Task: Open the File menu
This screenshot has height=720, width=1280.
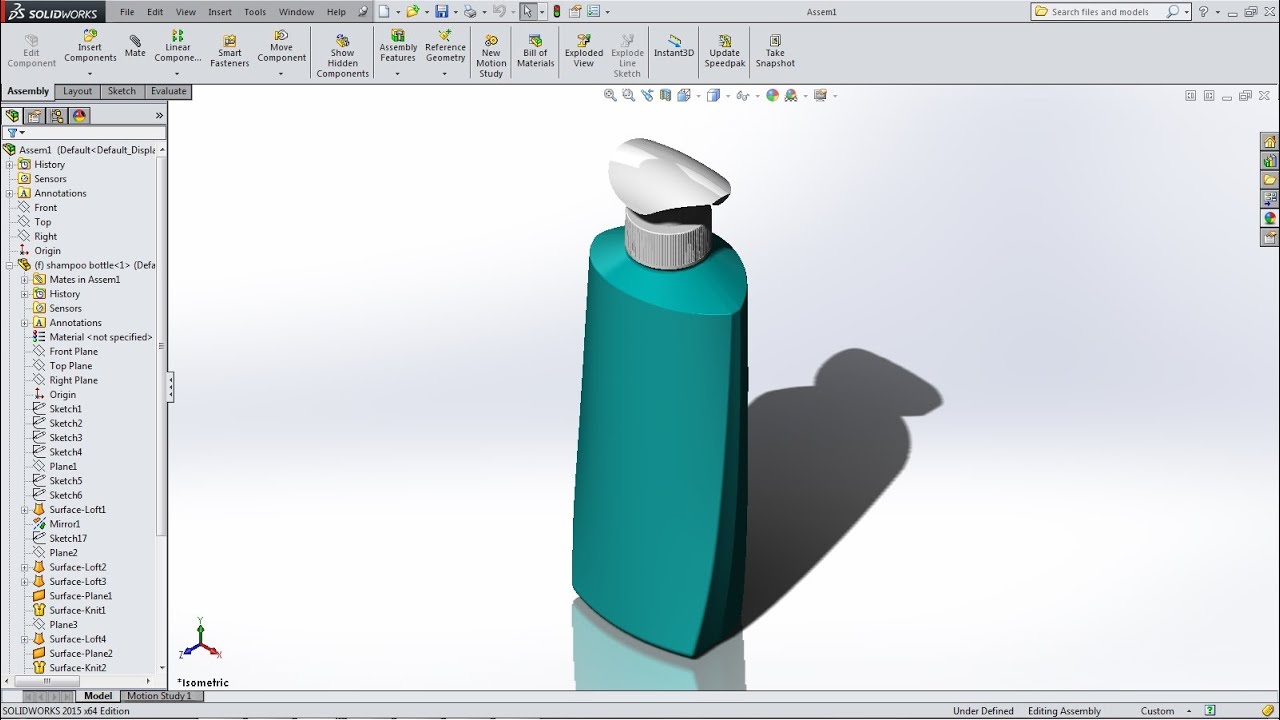Action: [x=127, y=12]
